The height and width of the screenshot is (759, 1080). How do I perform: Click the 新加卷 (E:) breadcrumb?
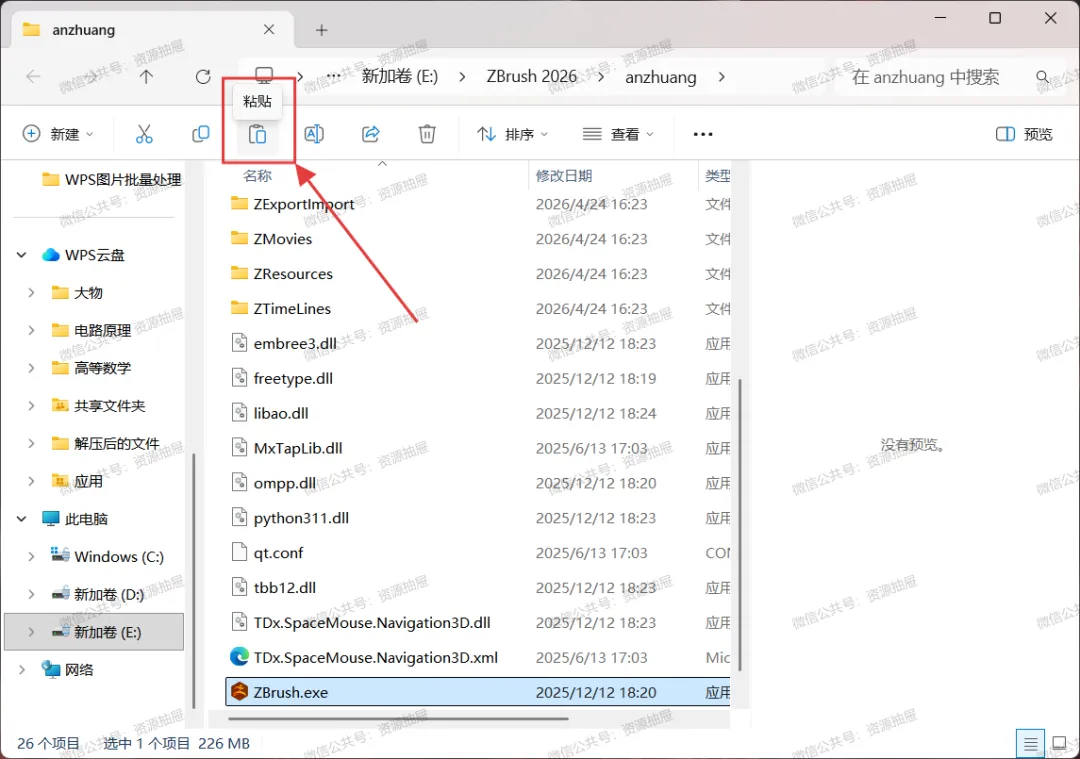(399, 76)
